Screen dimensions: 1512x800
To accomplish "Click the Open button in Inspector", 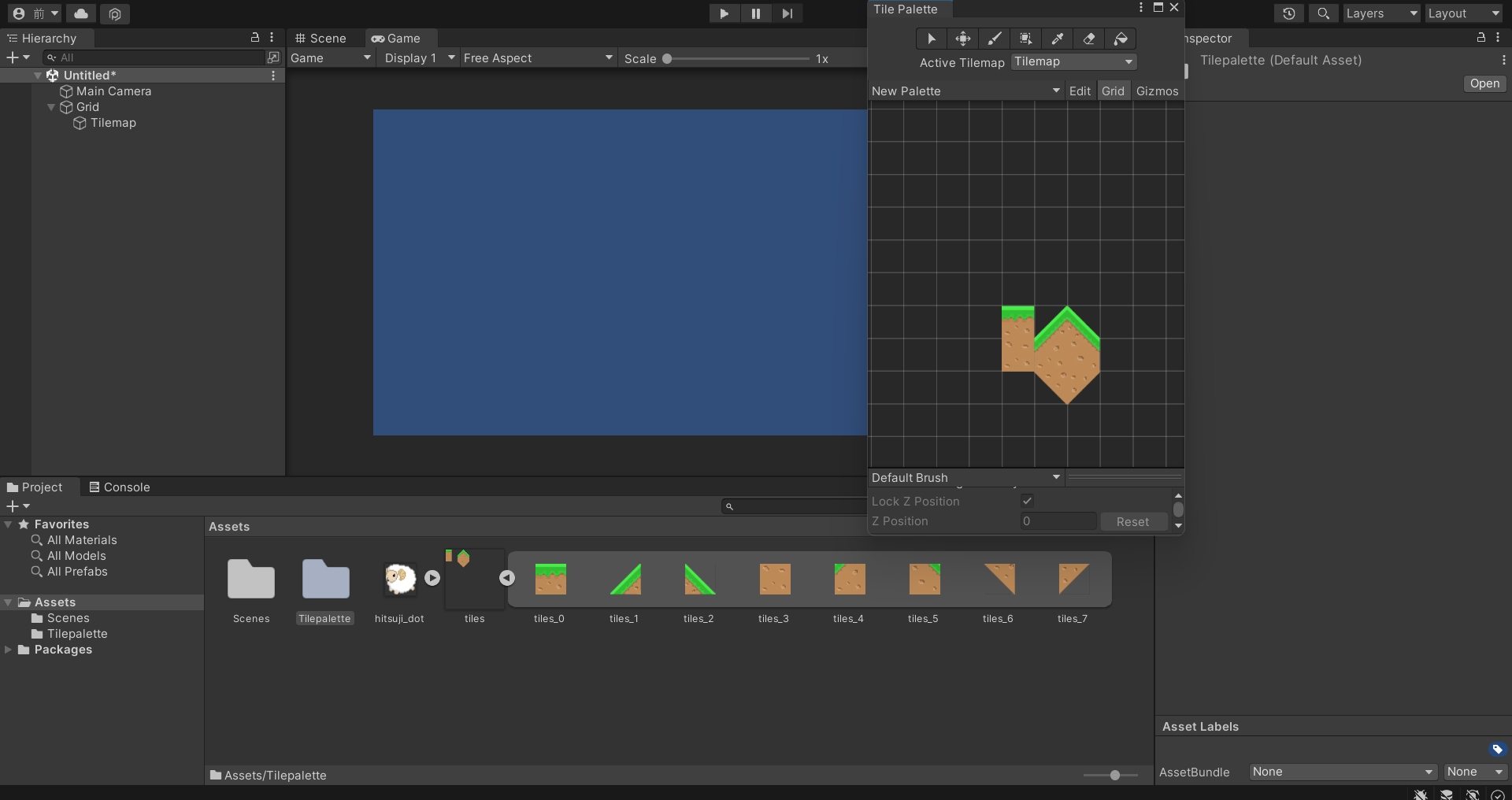I will coord(1484,83).
